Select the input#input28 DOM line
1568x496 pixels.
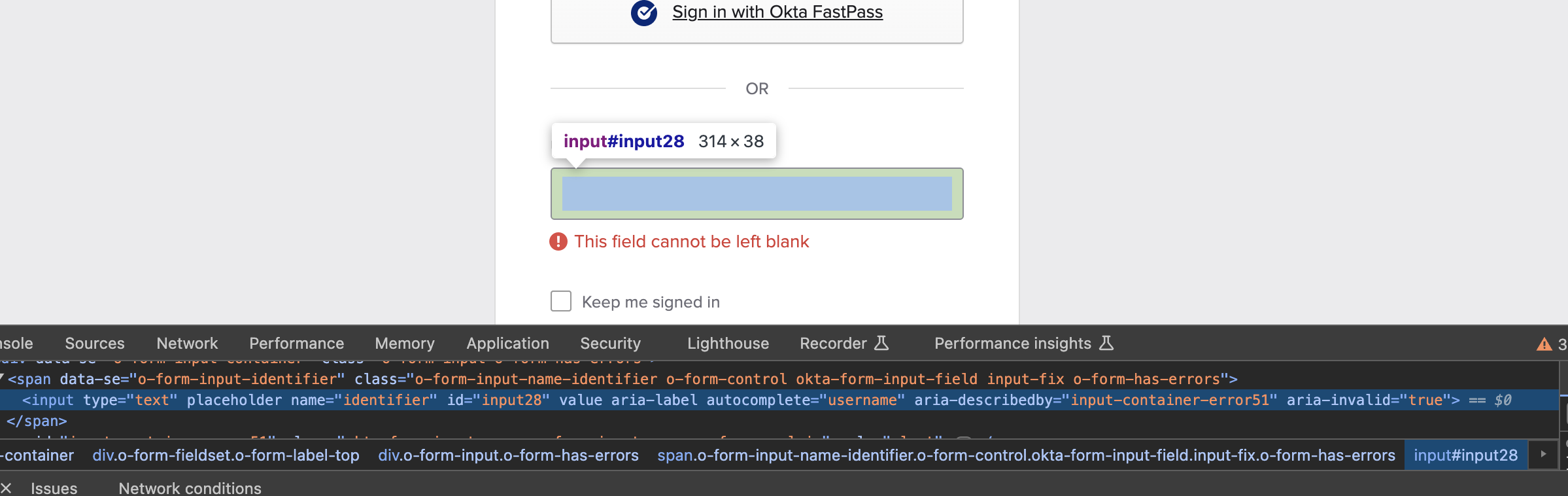tap(778, 400)
